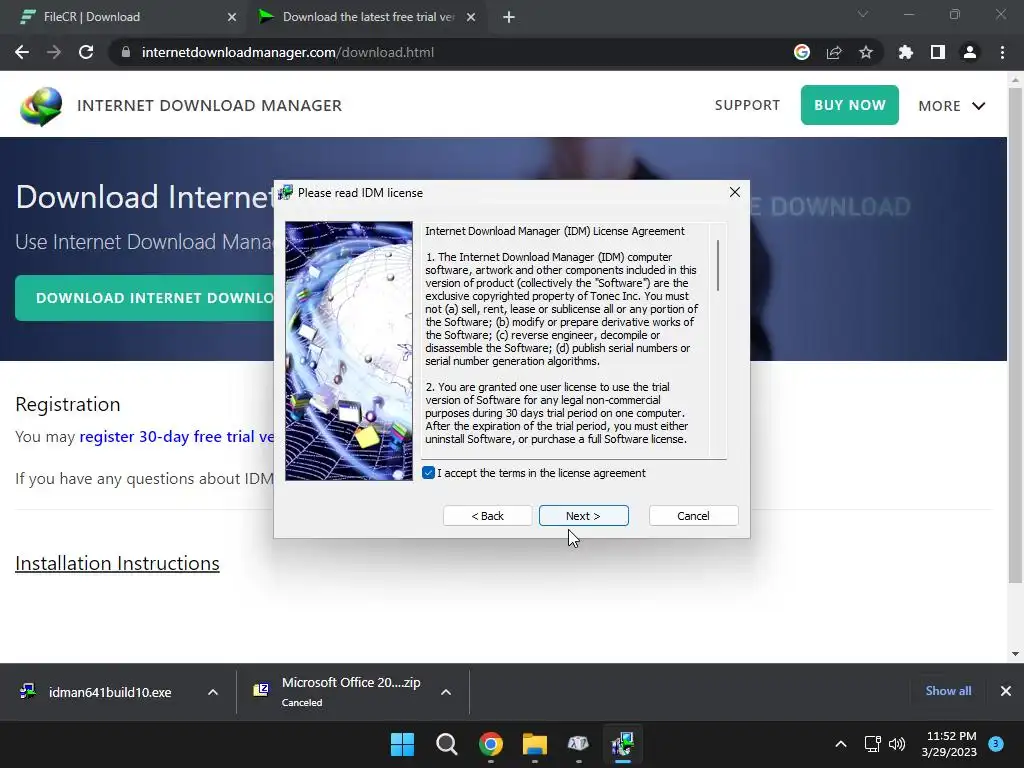Show hidden system tray icons
Viewport: 1024px width, 768px height.
[841, 744]
